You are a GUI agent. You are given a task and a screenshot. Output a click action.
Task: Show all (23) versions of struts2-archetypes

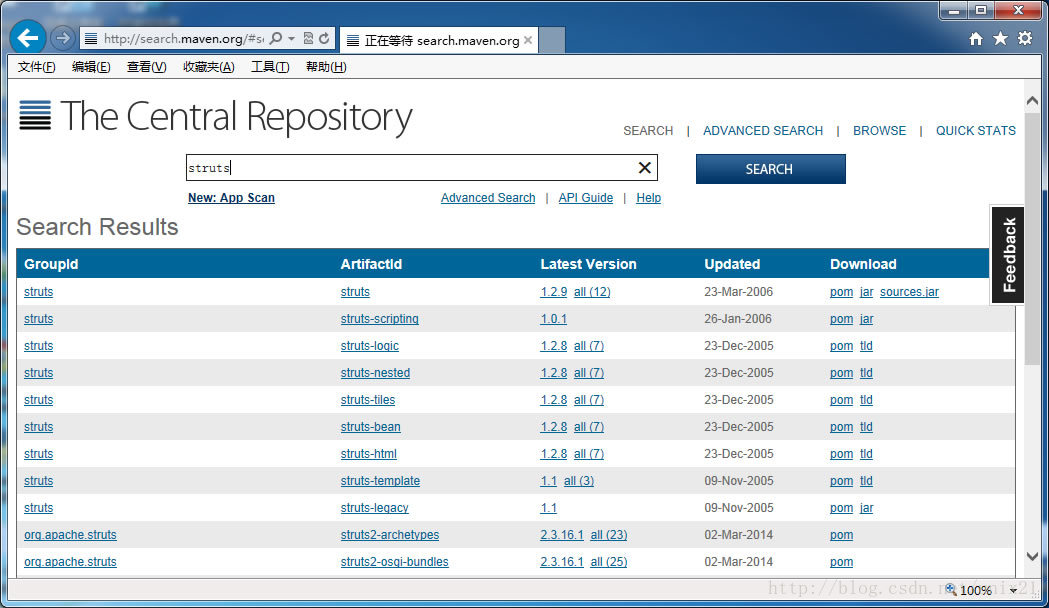click(x=609, y=535)
